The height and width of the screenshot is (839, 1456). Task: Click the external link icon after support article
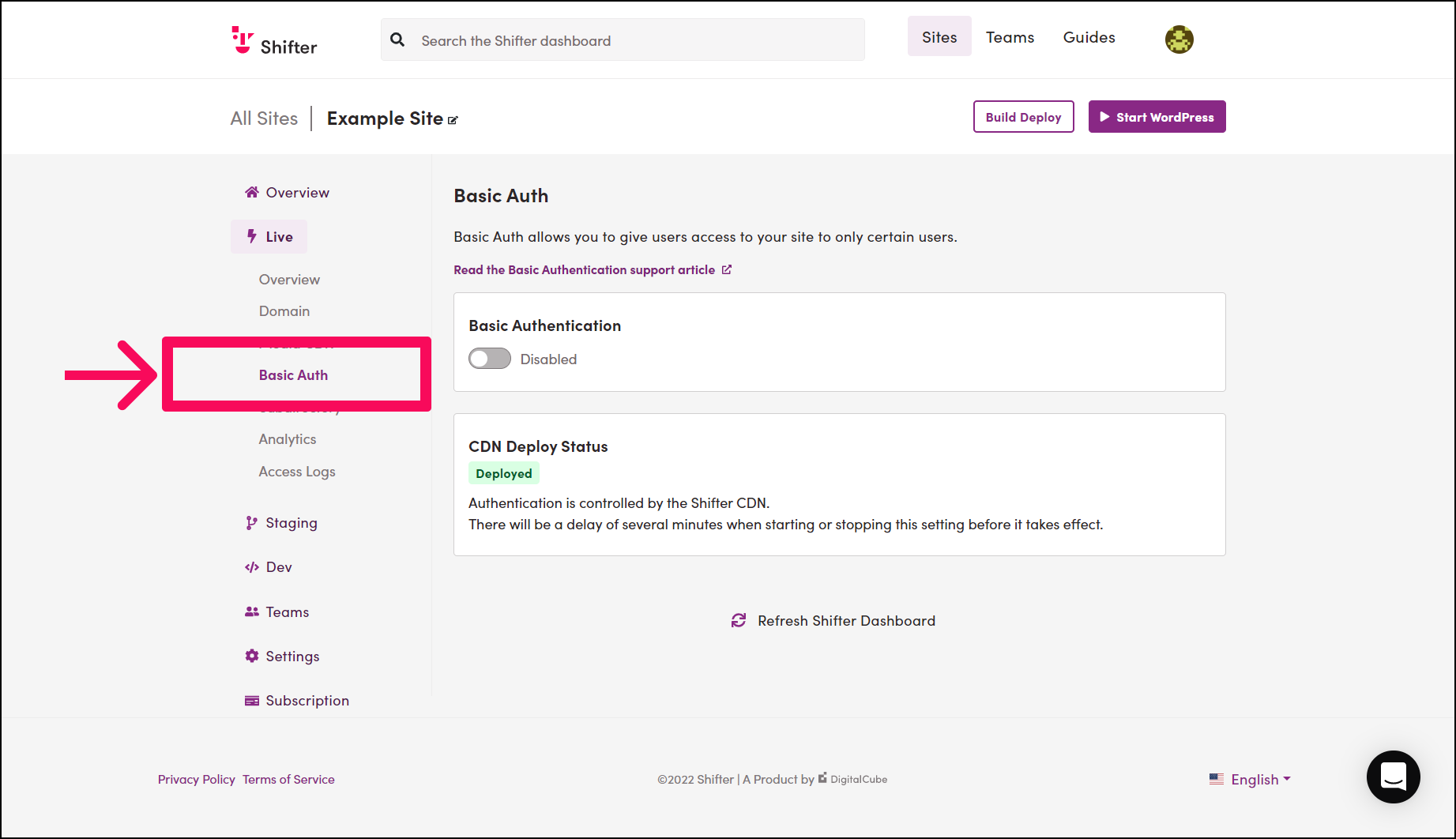[727, 269]
